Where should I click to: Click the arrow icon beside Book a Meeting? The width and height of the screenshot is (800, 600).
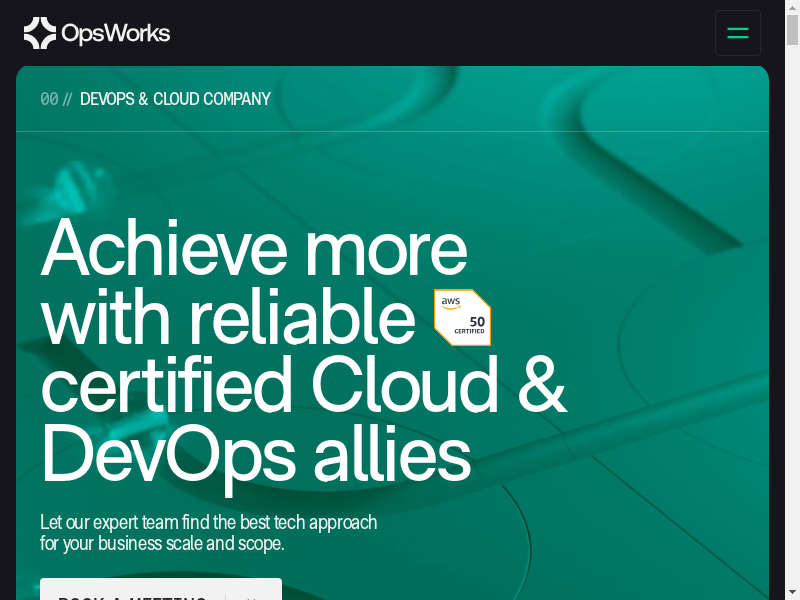point(253,594)
